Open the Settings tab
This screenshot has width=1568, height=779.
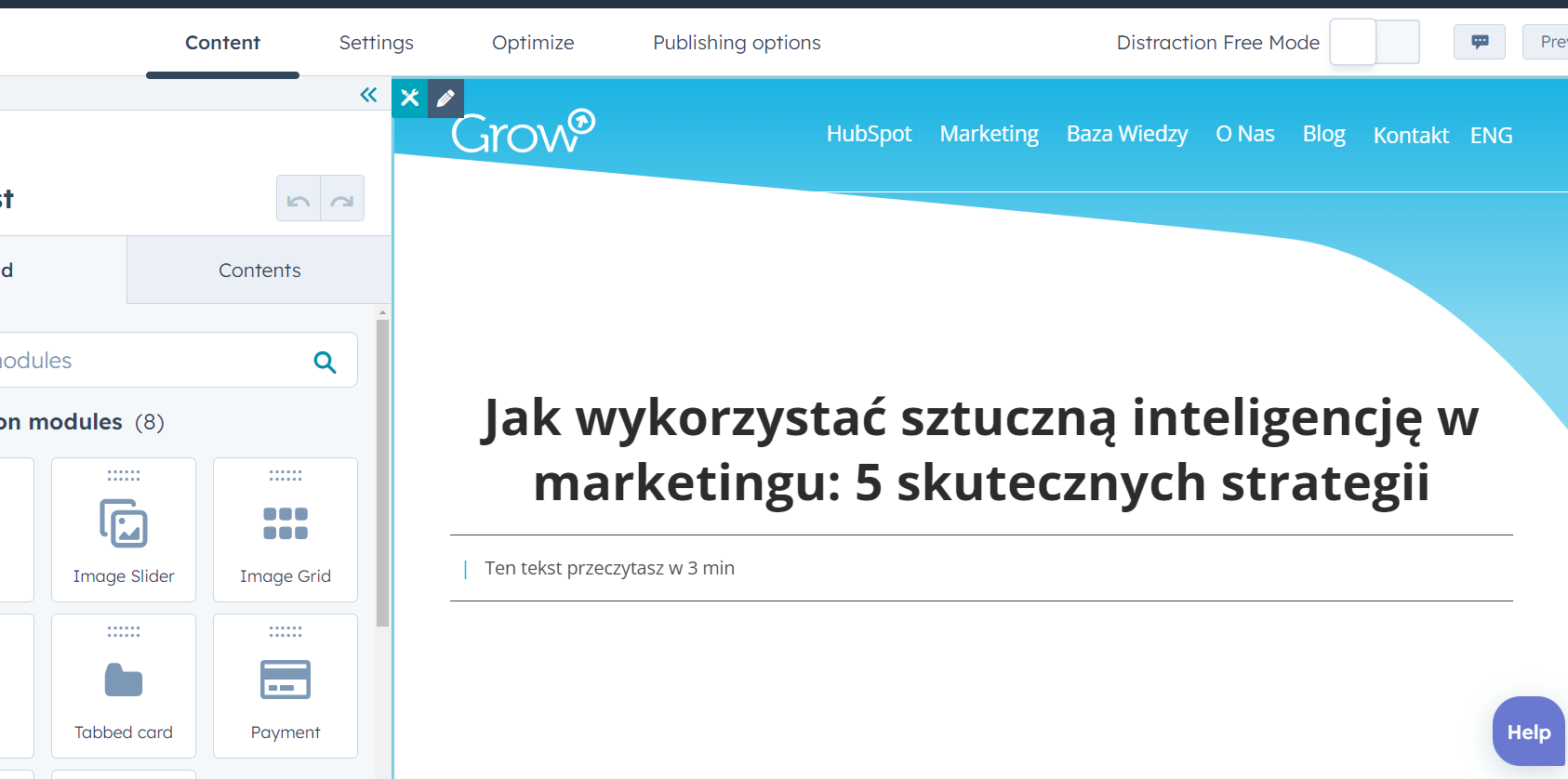pos(376,43)
